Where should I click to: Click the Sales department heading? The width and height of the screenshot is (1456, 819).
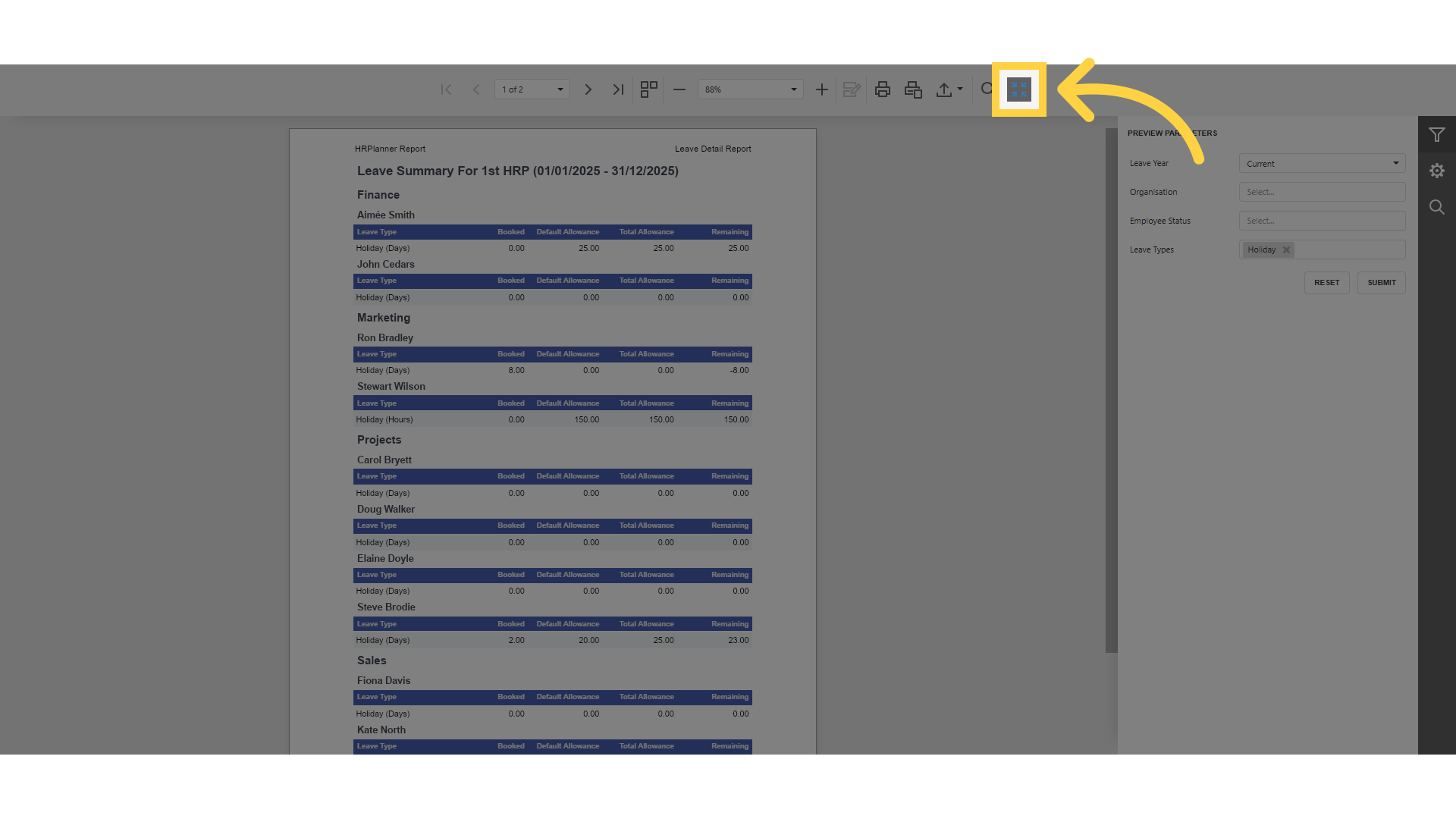click(x=372, y=661)
